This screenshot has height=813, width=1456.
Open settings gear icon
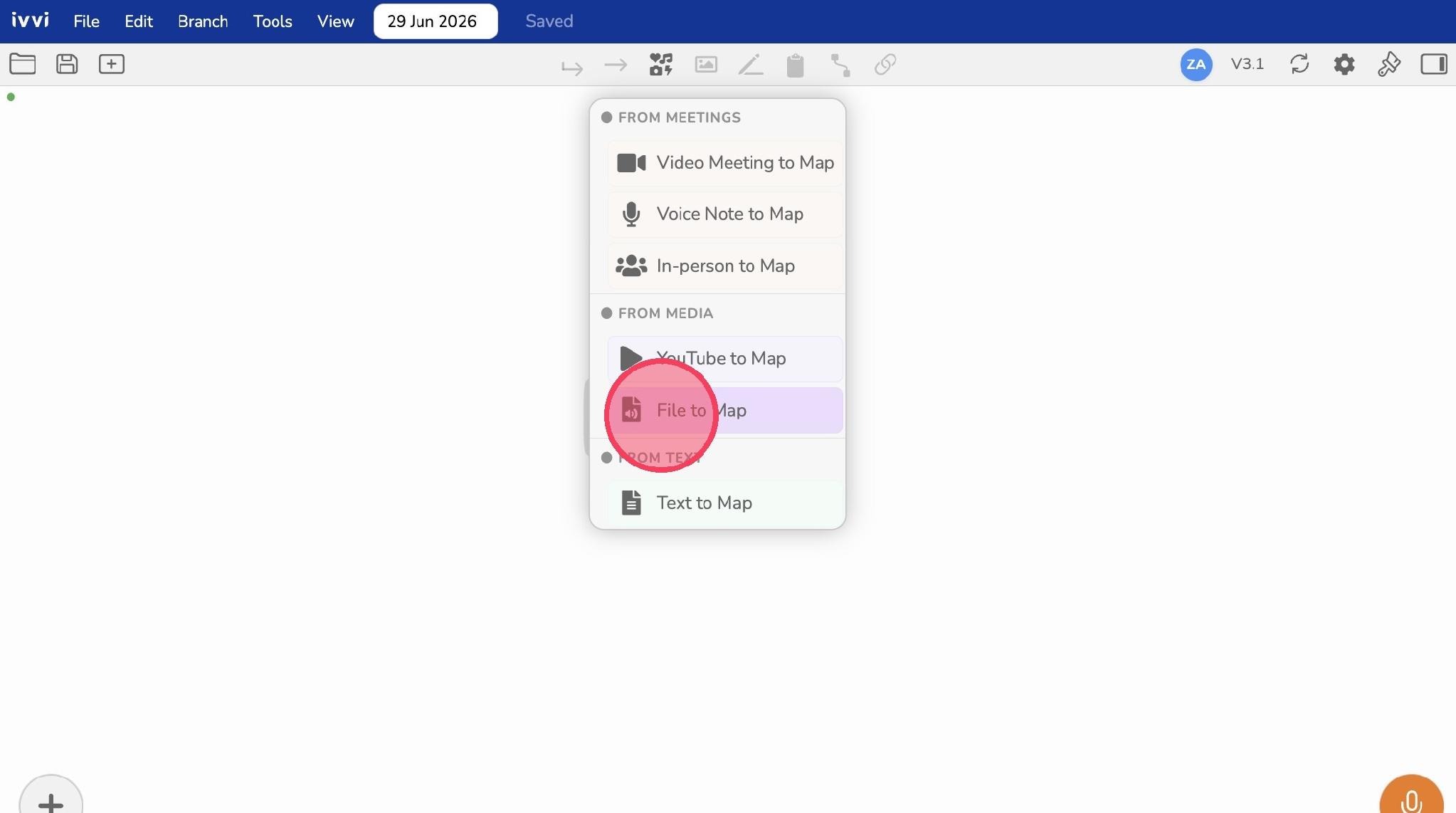click(1344, 65)
